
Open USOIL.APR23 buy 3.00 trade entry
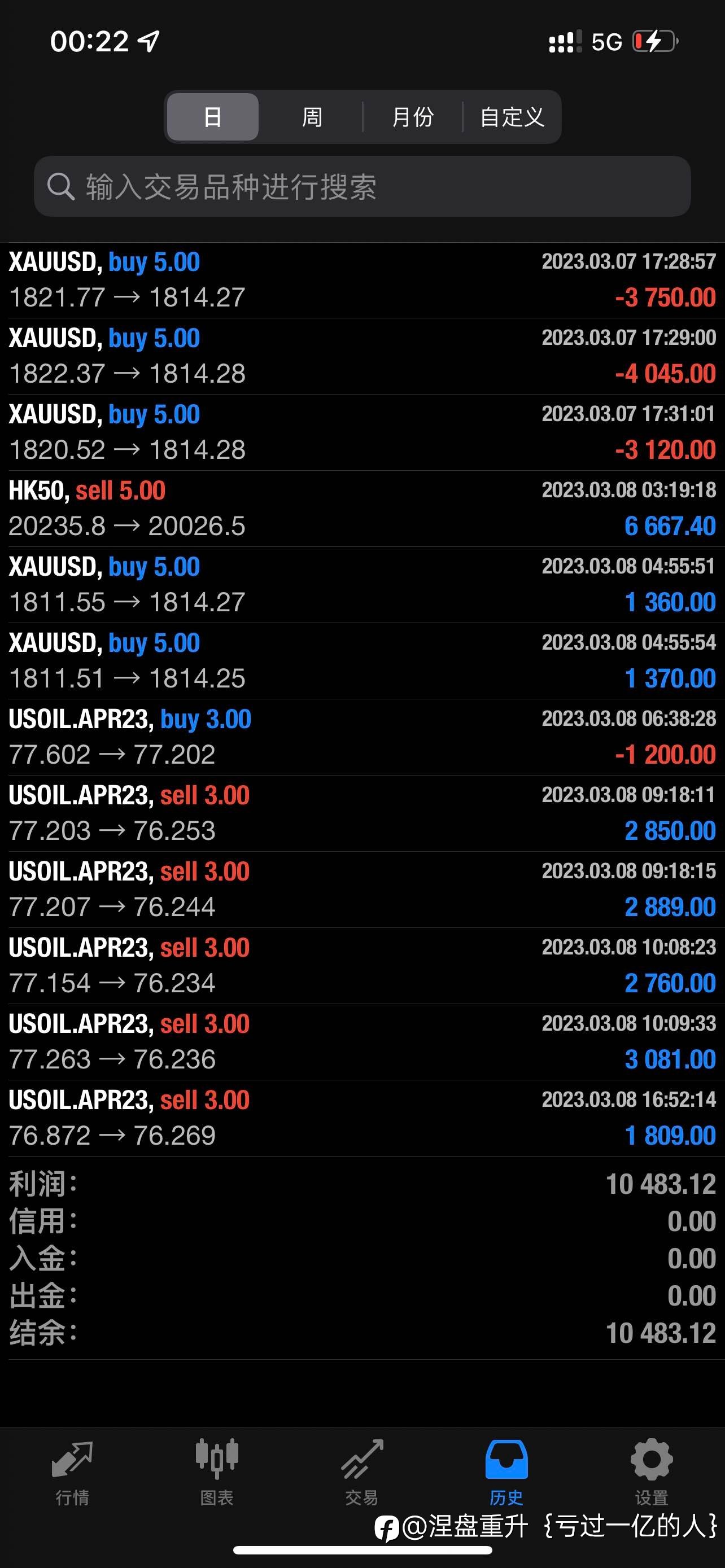(362, 737)
